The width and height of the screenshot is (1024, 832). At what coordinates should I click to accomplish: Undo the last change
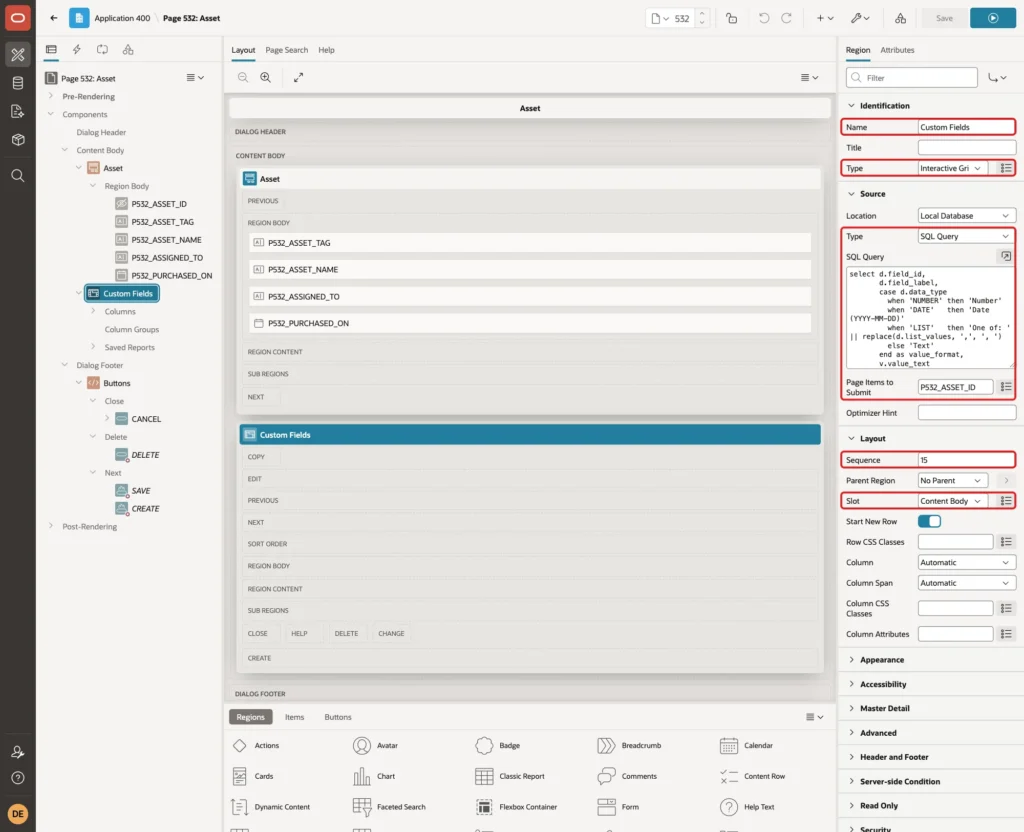[764, 18]
